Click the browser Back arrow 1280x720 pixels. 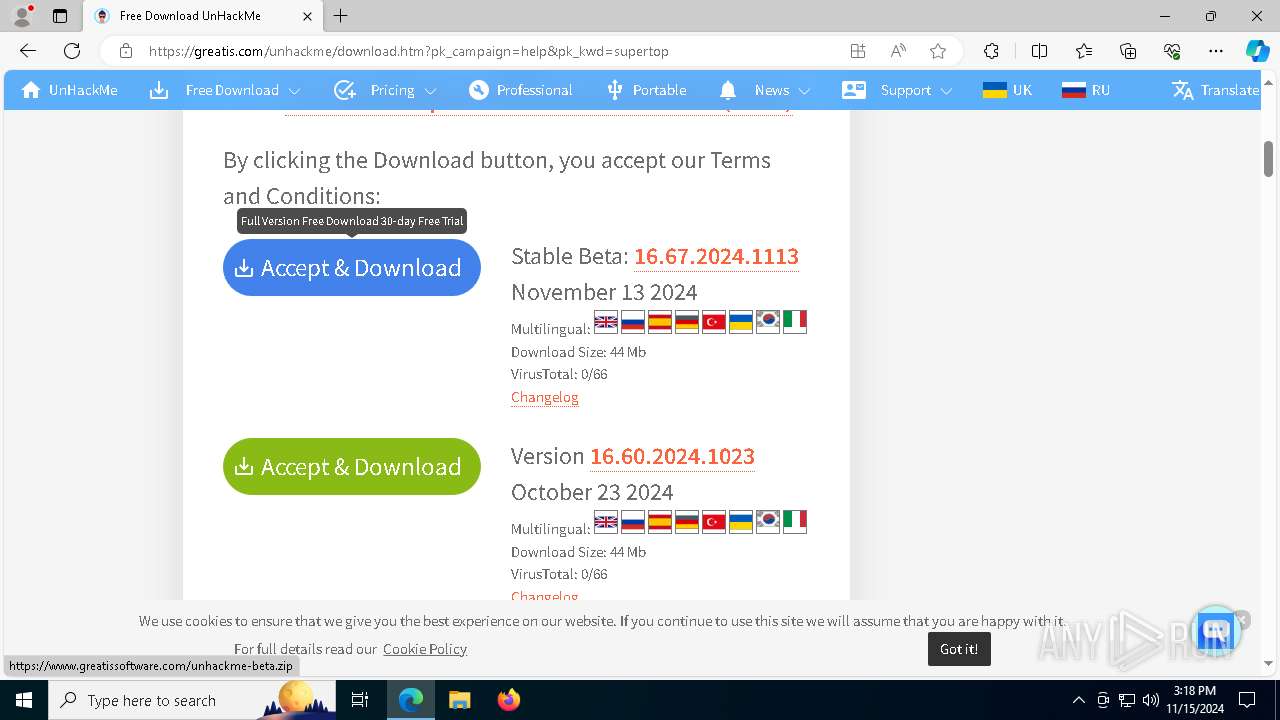pos(28,51)
